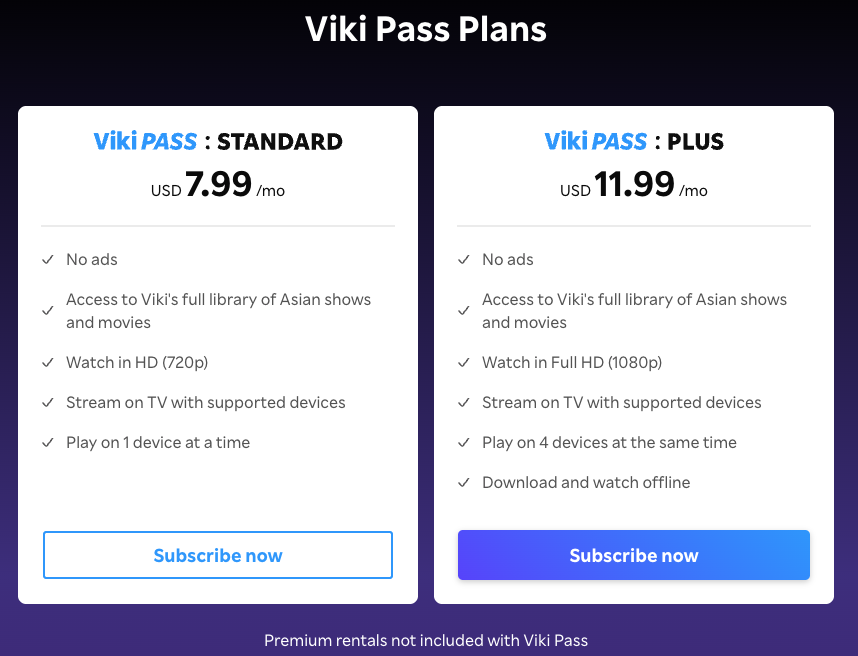Click the checkmark beside 'Play on 4 devices'
The image size is (858, 656).
pos(463,442)
